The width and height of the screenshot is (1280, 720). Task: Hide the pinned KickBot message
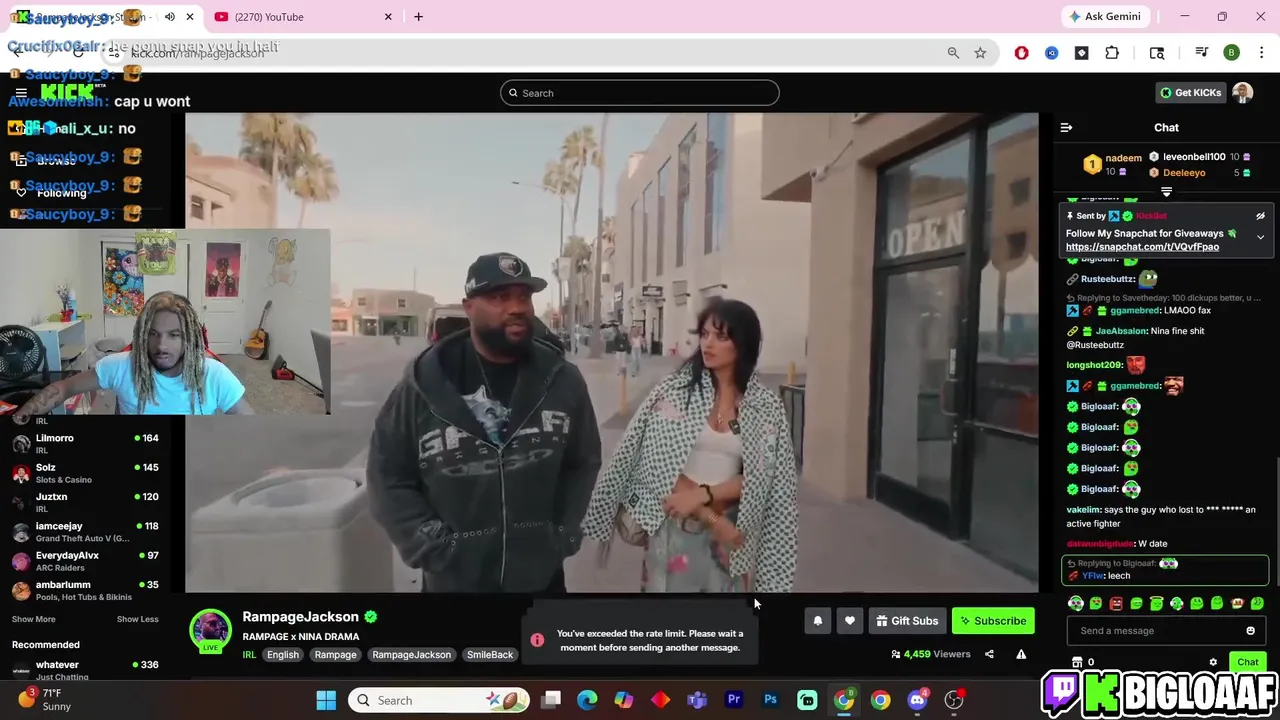[1260, 216]
